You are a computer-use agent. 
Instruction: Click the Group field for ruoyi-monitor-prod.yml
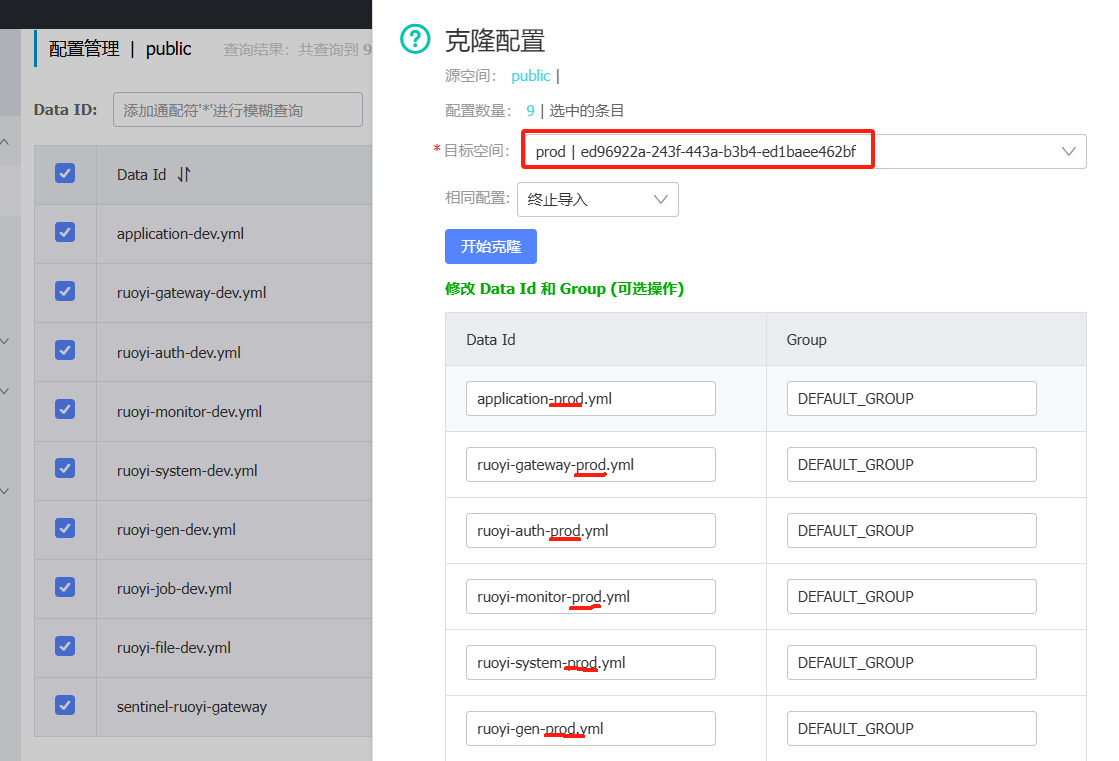[x=911, y=596]
